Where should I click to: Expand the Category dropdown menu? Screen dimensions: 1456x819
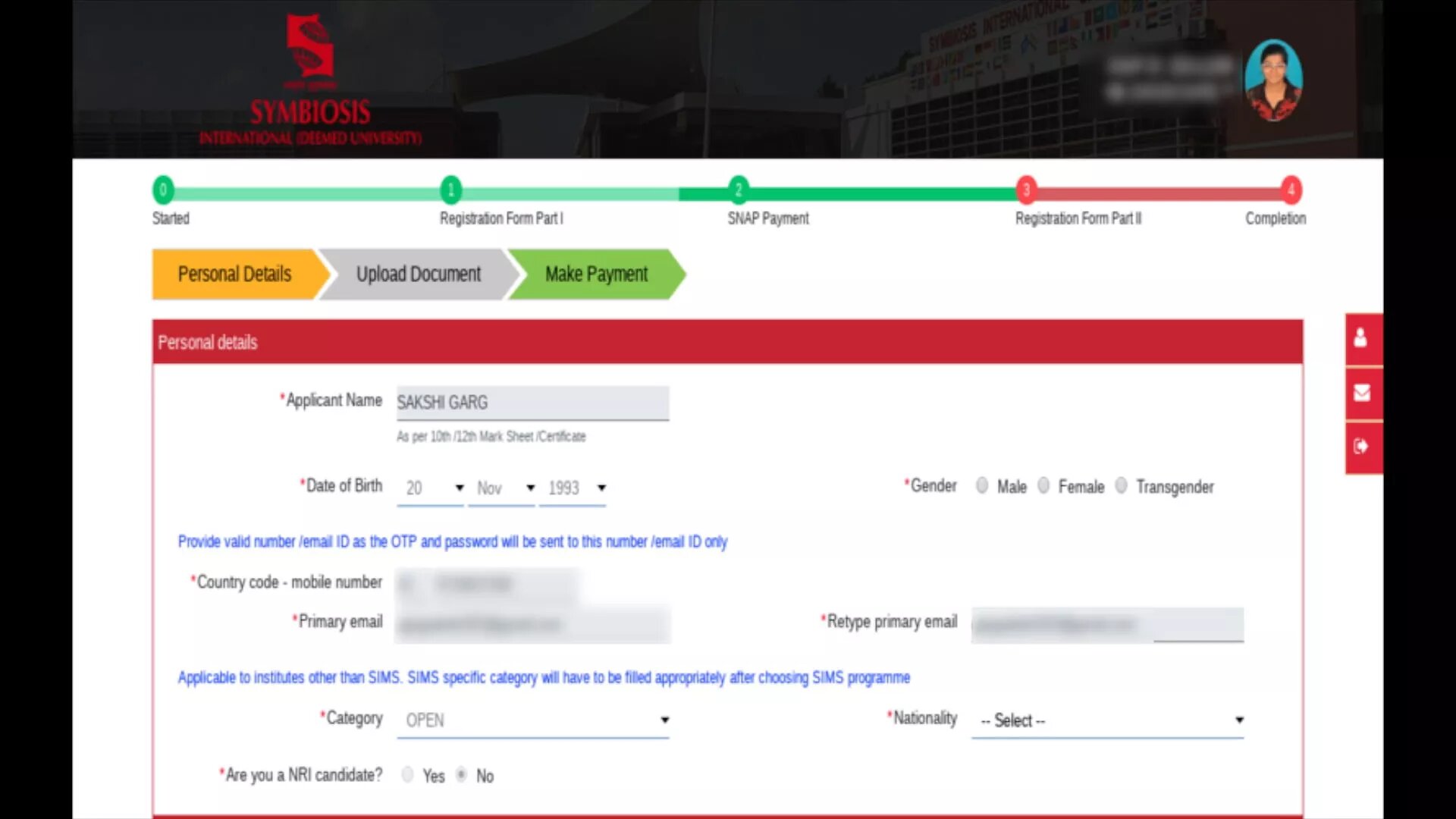pyautogui.click(x=664, y=719)
